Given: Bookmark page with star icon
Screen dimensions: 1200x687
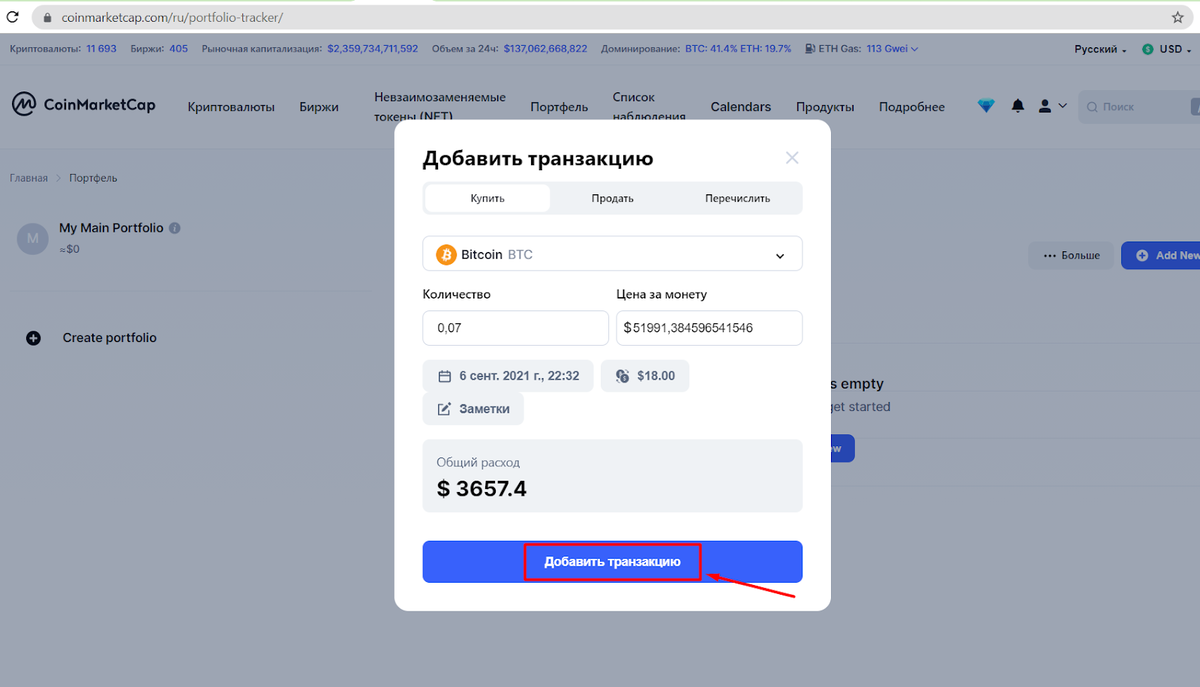Looking at the screenshot, I should pos(1178,18).
